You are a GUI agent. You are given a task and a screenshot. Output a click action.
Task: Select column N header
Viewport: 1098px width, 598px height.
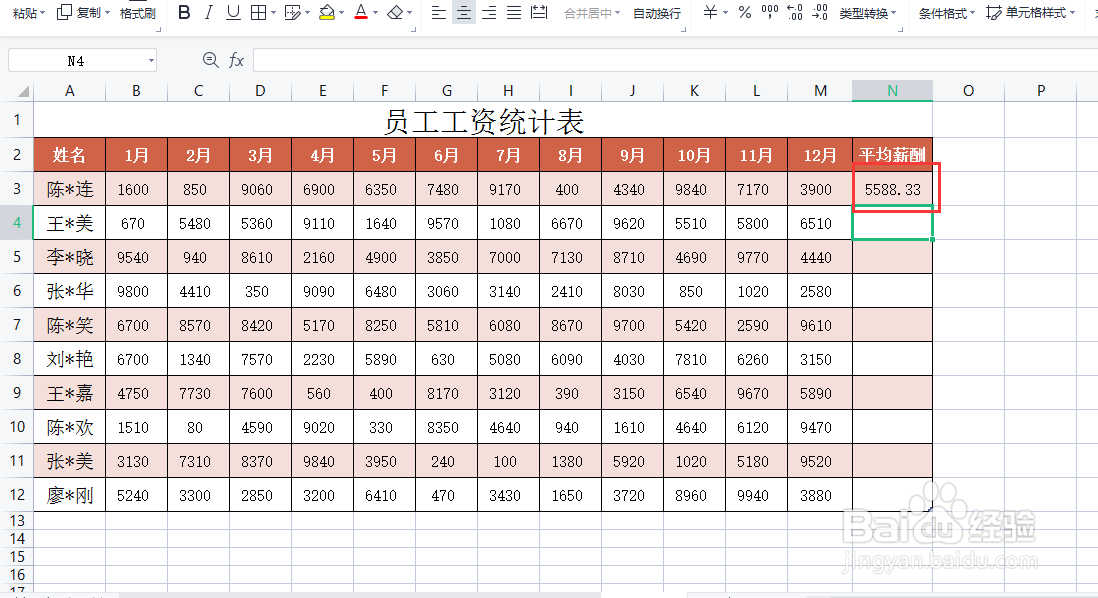pos(892,90)
